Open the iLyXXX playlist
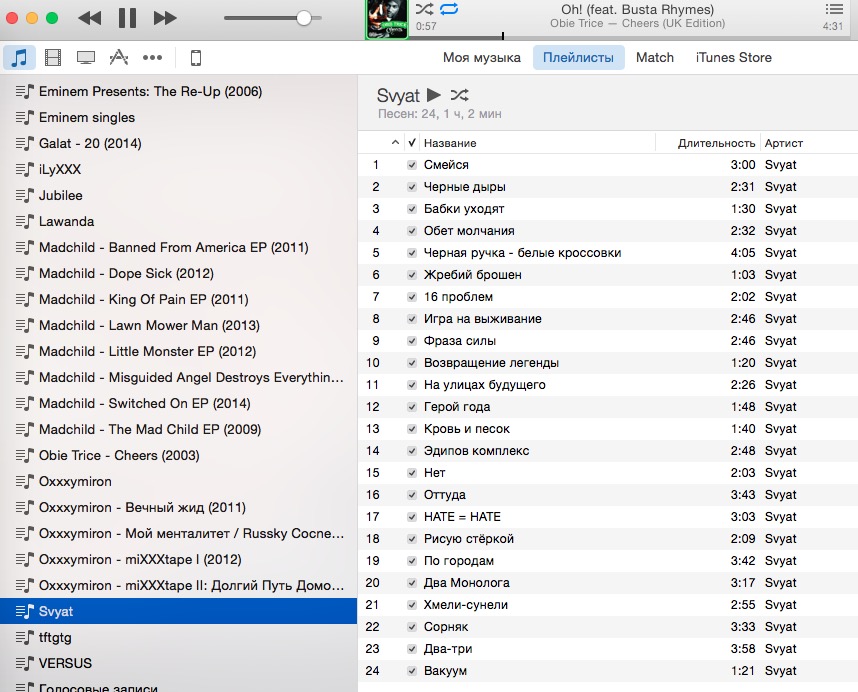Image resolution: width=858 pixels, height=692 pixels. point(178,169)
